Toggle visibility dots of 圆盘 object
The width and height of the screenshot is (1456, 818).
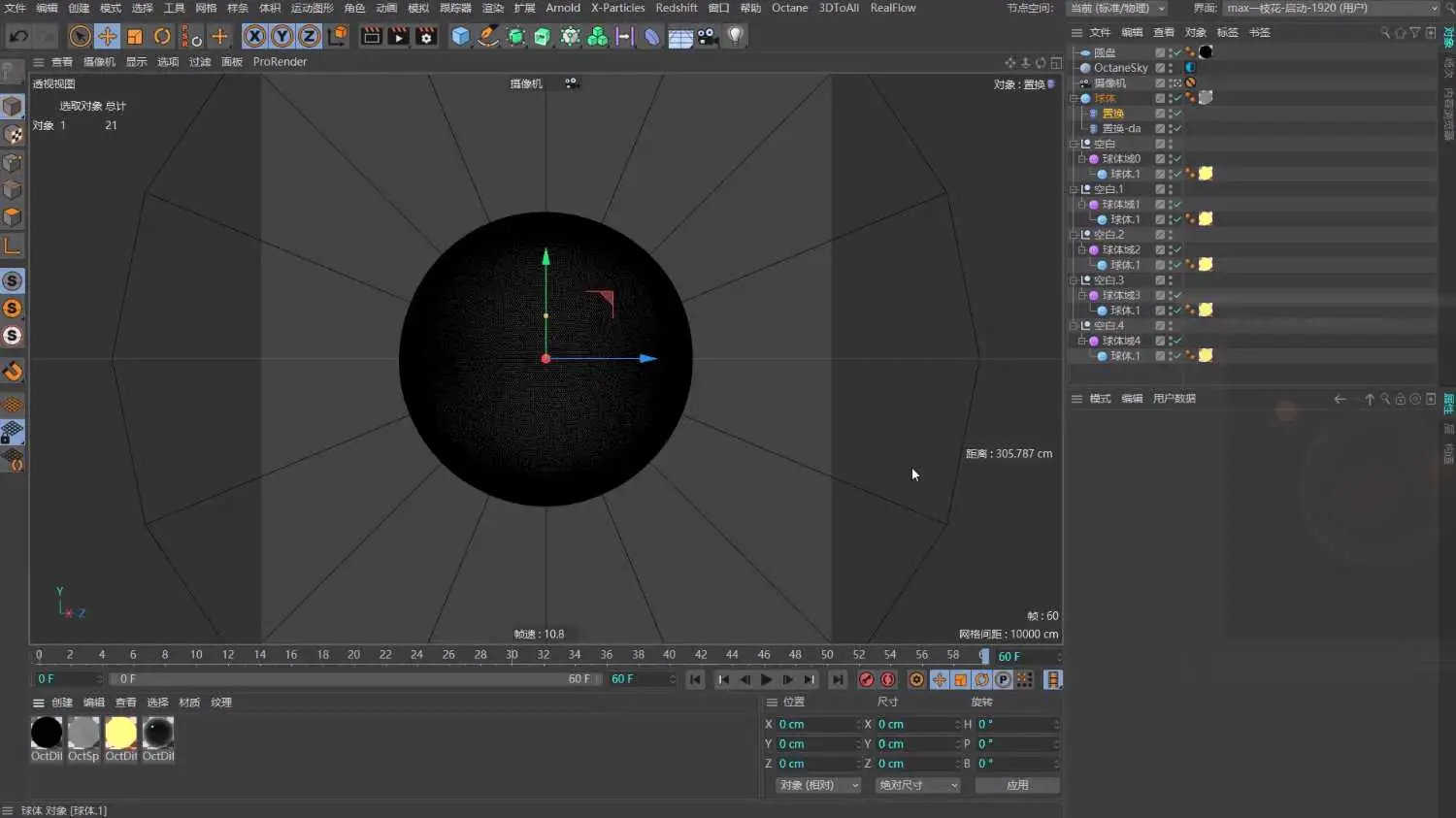coord(1171,52)
